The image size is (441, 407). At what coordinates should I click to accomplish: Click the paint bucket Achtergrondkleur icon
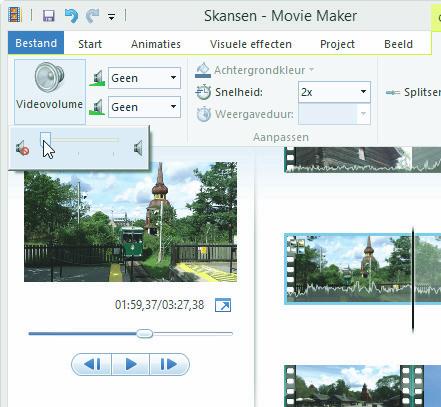(203, 70)
